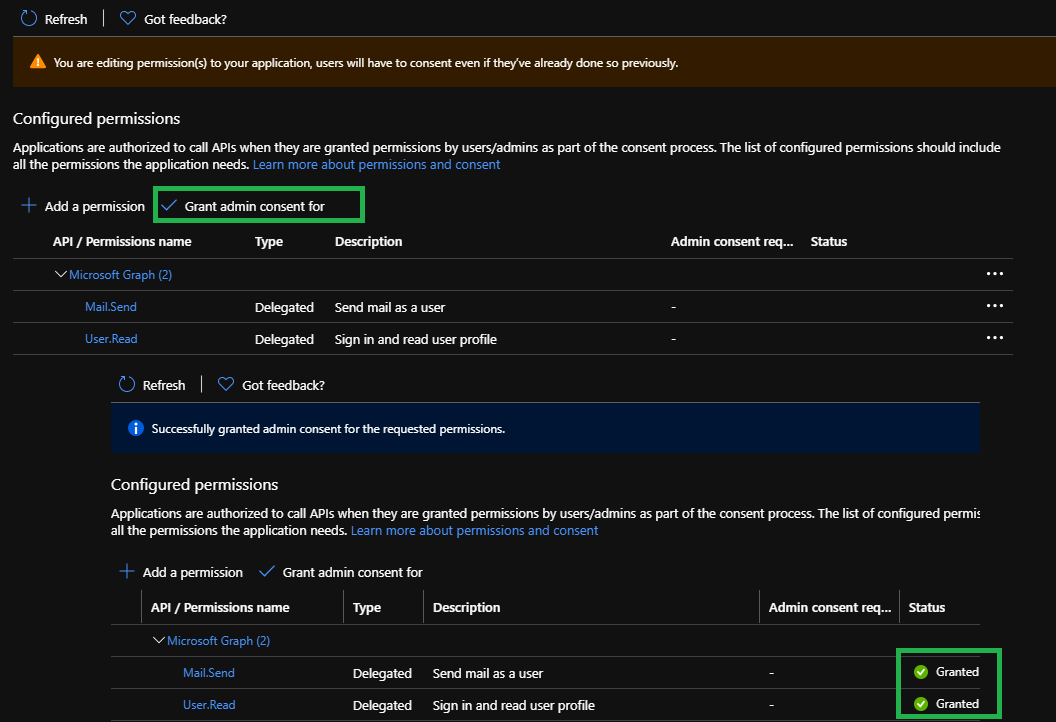Open lower User.Read permission link
The height and width of the screenshot is (722, 1056).
pos(209,704)
